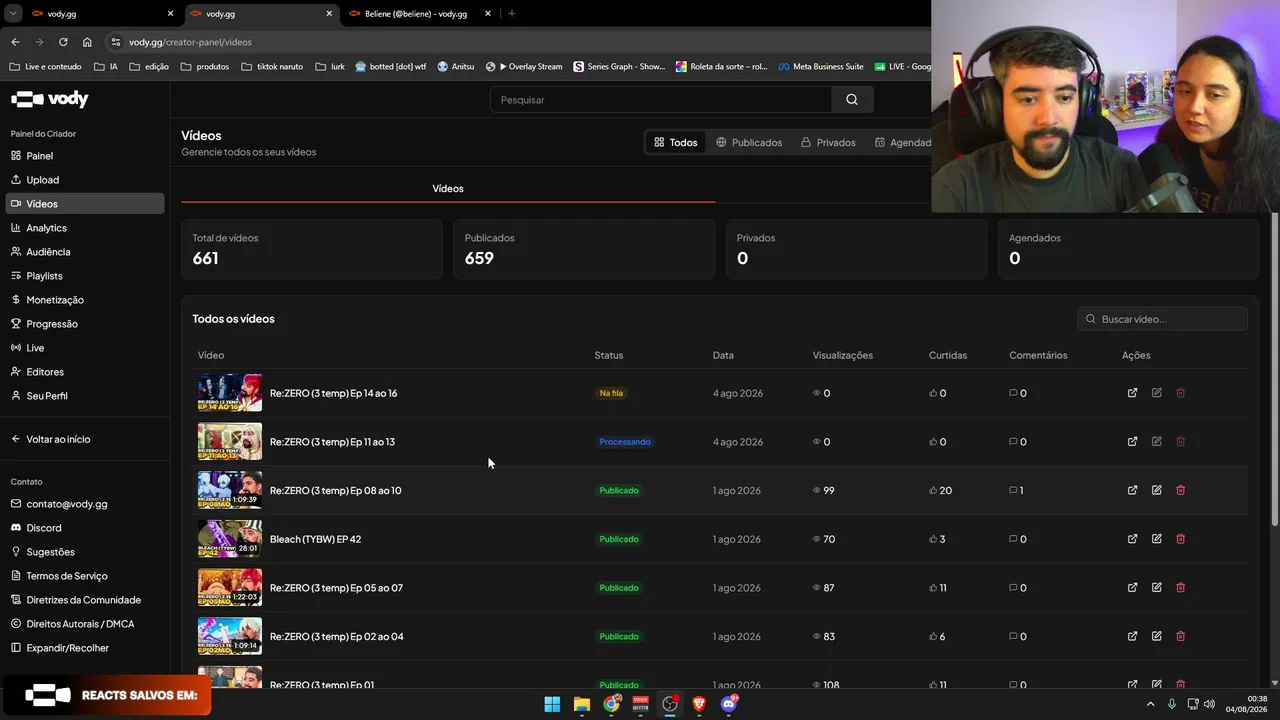Open the Windows Start menu
The width and height of the screenshot is (1280, 720).
[552, 704]
